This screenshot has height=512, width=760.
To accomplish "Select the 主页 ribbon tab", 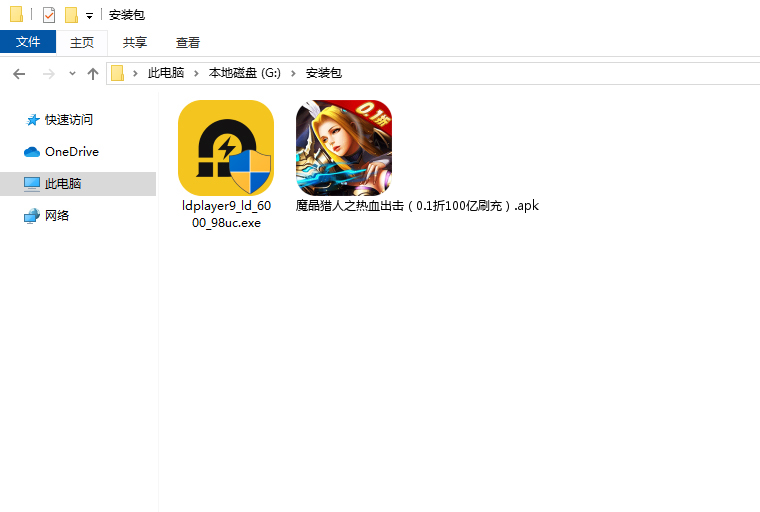I will pyautogui.click(x=81, y=42).
